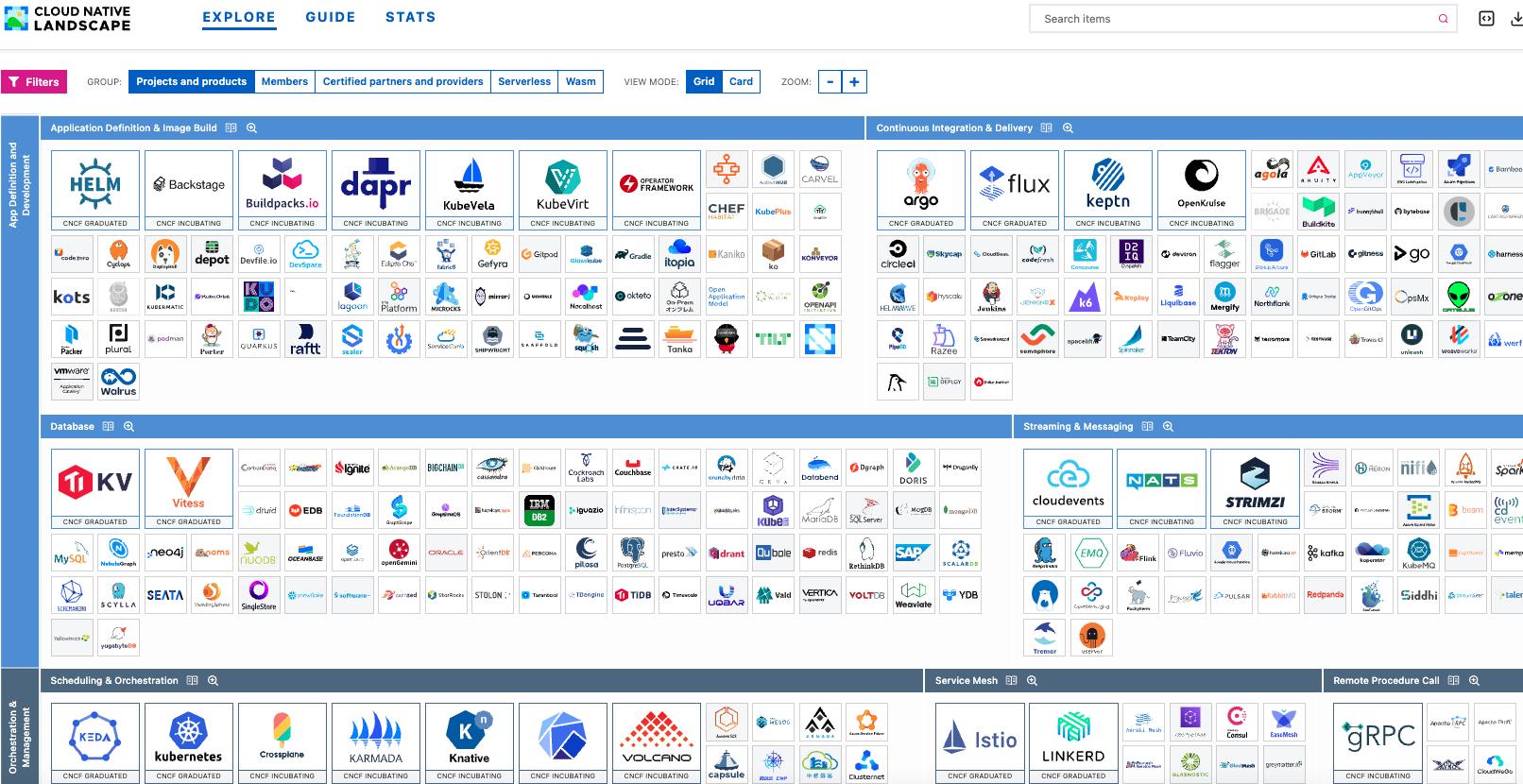Switch group to Projects and products

(192, 82)
